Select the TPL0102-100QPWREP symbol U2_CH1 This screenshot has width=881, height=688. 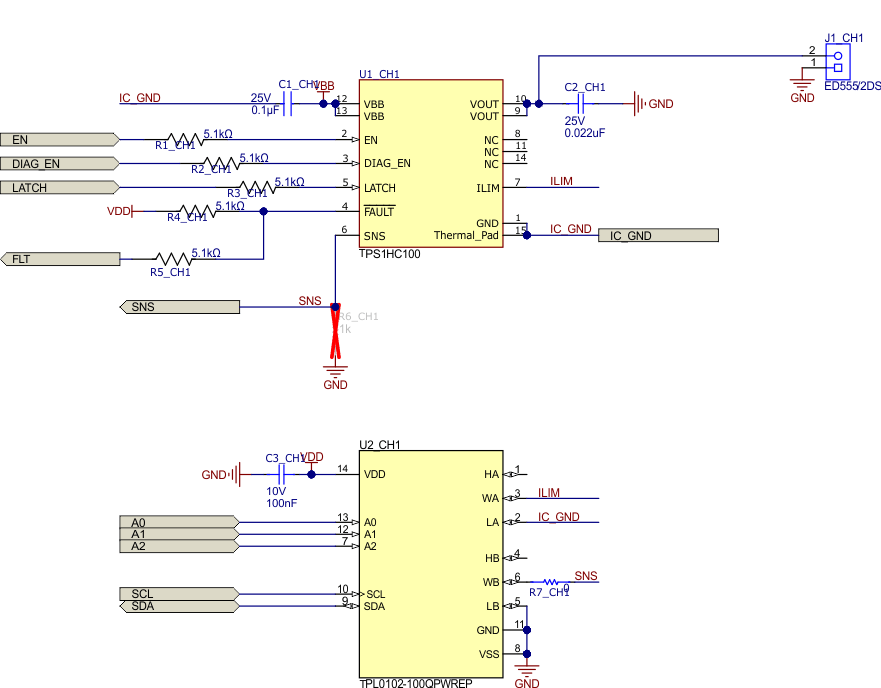(x=430, y=560)
